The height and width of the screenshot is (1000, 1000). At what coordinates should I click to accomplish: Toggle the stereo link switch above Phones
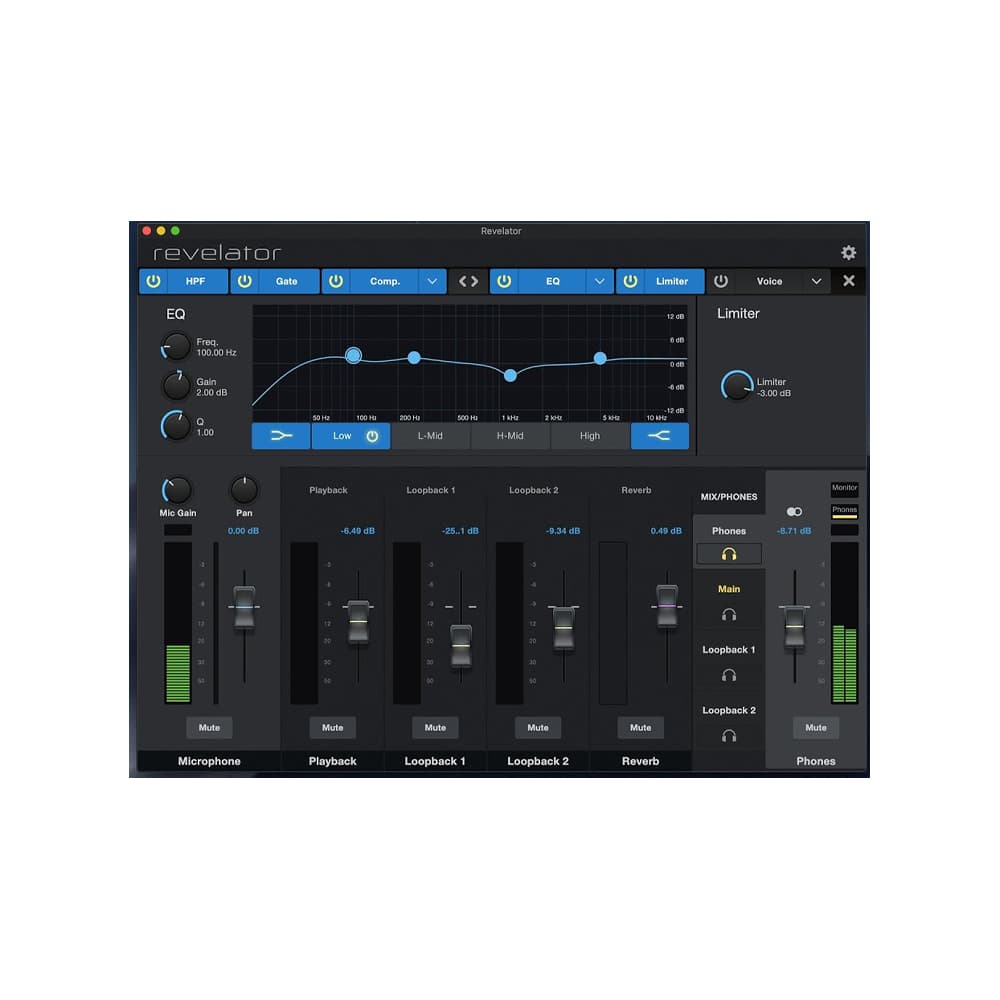pos(794,511)
